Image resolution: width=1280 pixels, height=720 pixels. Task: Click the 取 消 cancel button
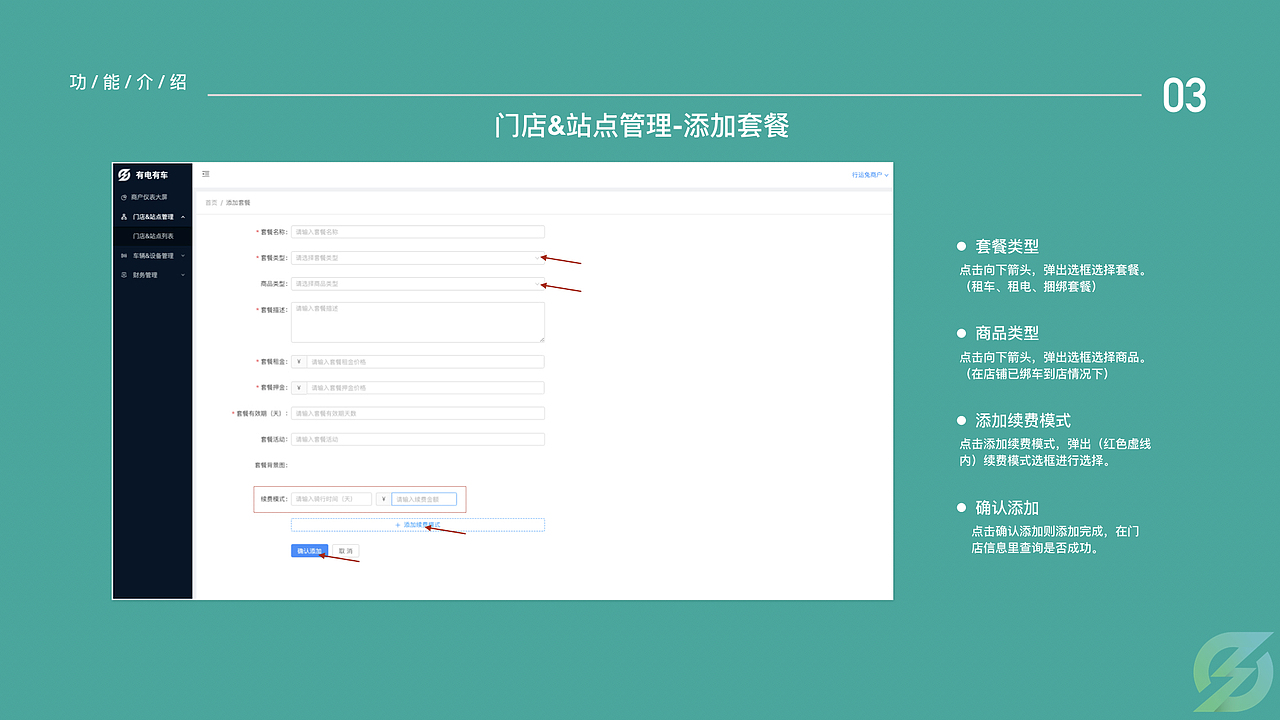coord(348,550)
